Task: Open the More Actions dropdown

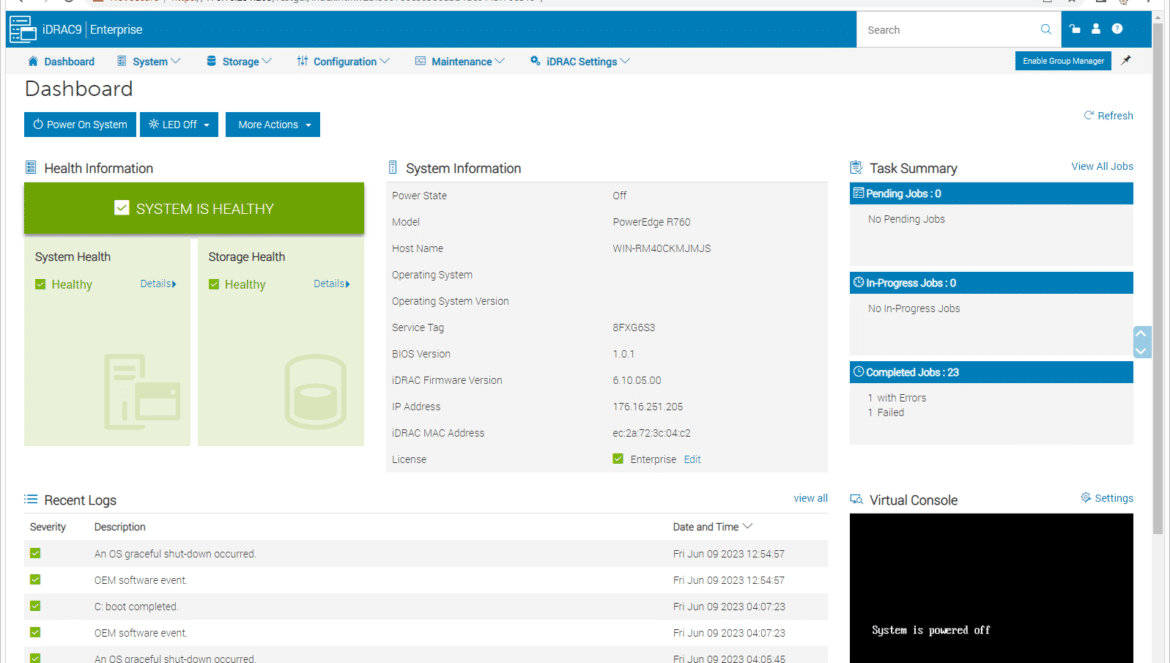Action: click(273, 125)
